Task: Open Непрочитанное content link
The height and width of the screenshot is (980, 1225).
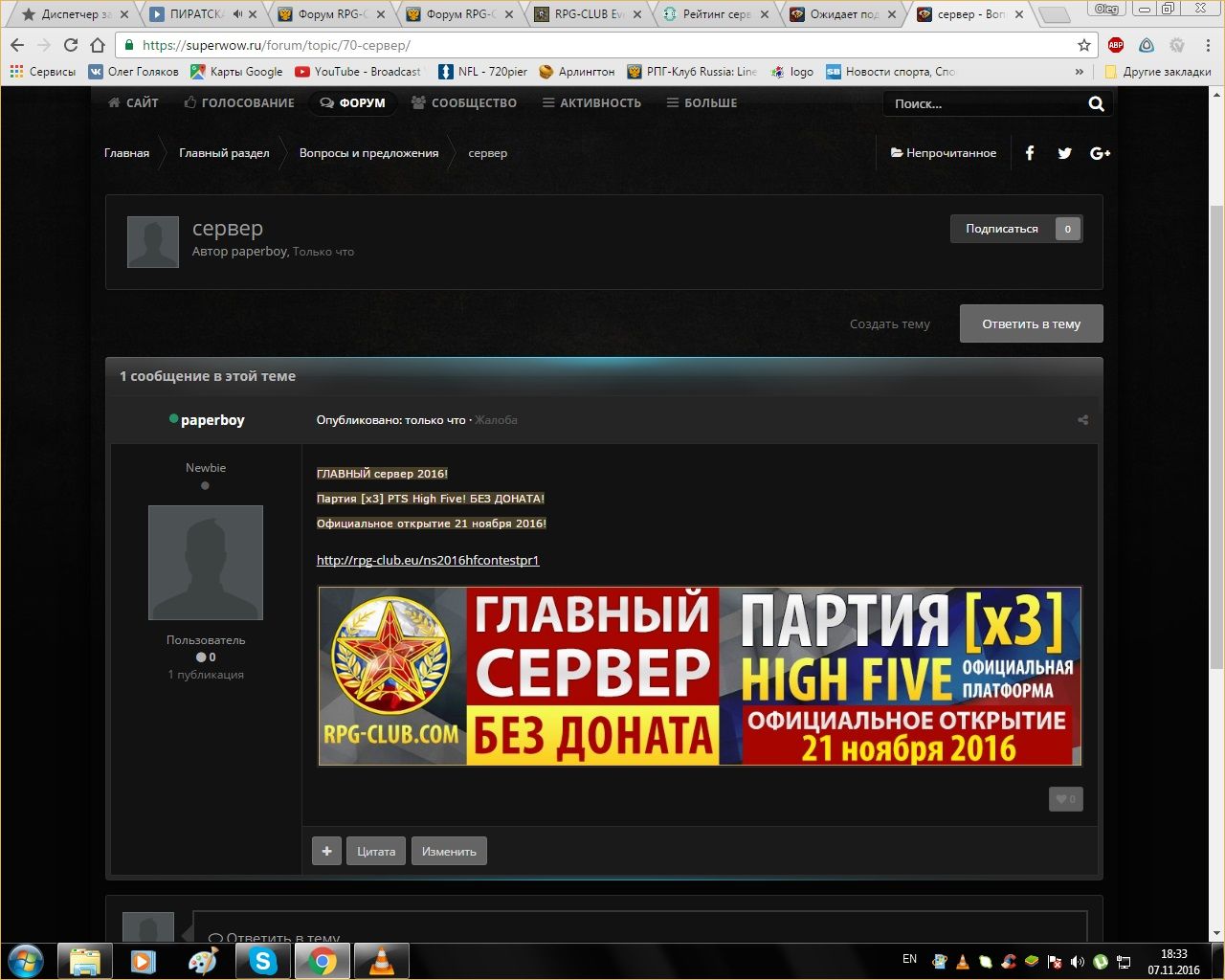Action: point(944,153)
